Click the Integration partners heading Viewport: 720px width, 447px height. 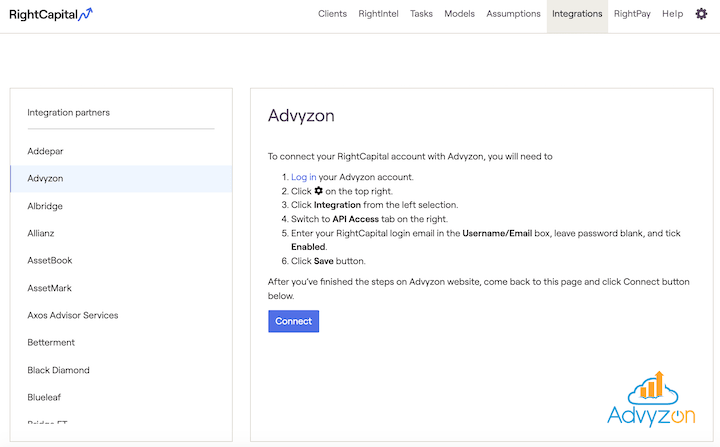[68, 113]
